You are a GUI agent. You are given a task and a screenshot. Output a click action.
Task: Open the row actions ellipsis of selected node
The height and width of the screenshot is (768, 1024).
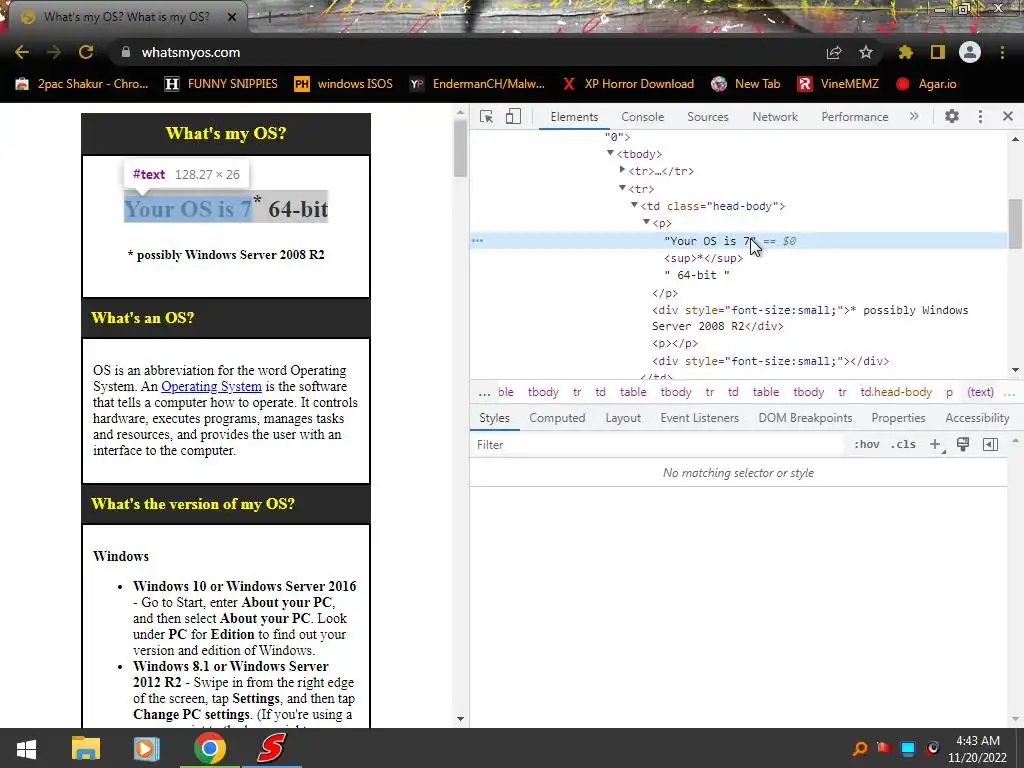point(477,241)
